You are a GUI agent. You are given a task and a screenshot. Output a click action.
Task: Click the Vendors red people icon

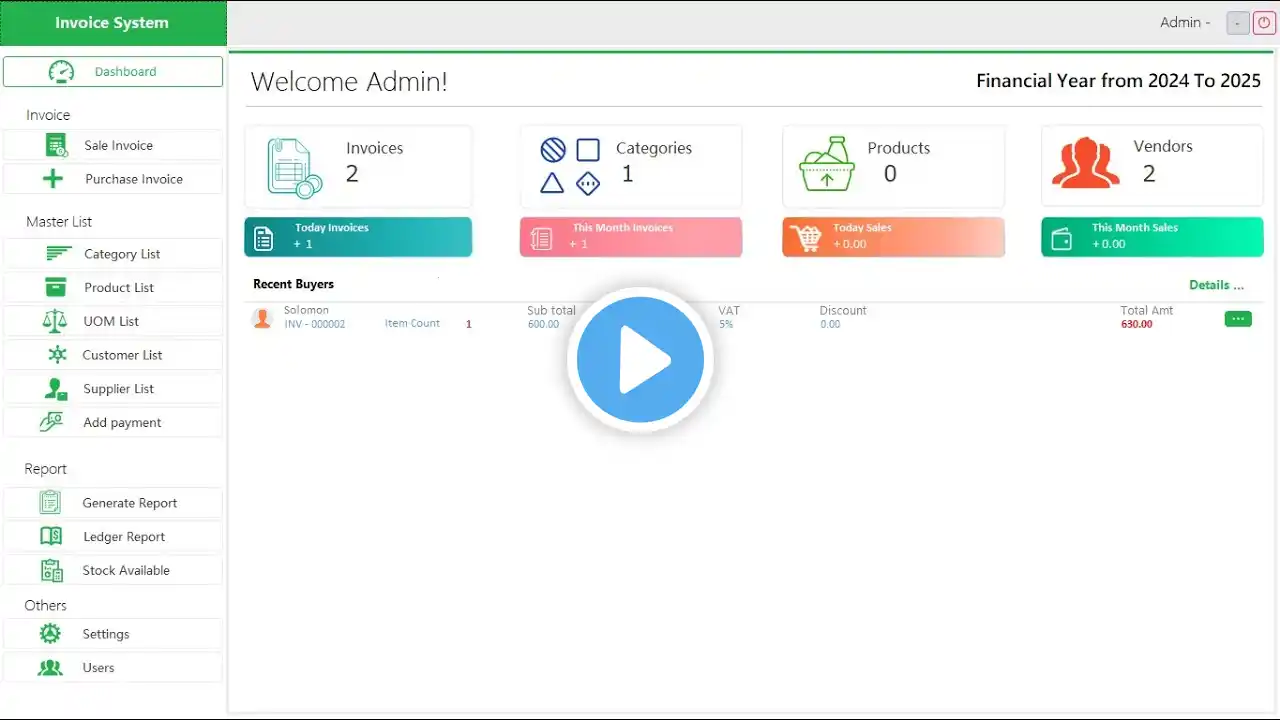1086,164
